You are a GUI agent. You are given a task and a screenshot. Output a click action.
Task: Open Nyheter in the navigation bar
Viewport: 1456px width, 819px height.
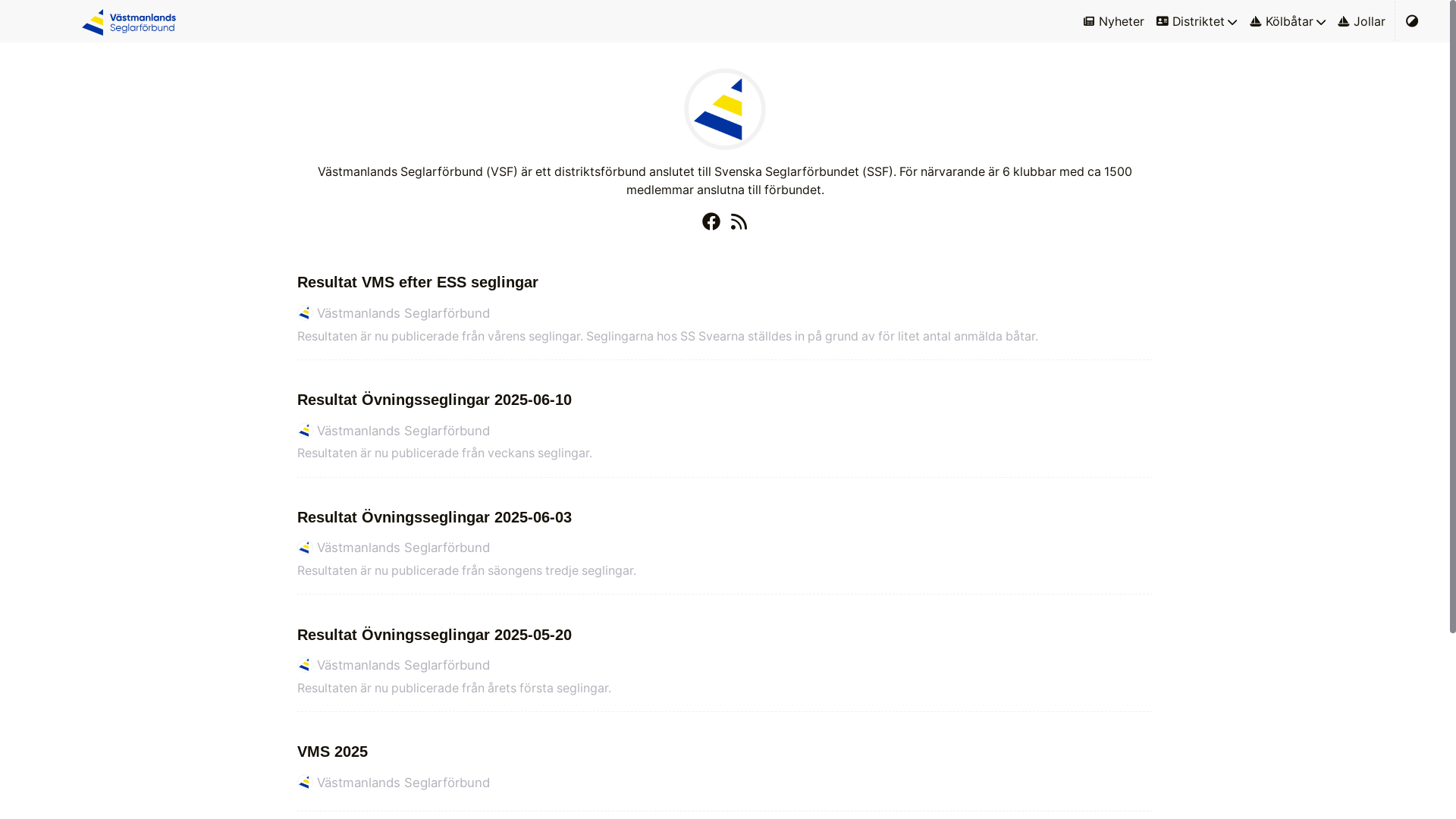pyautogui.click(x=1113, y=21)
